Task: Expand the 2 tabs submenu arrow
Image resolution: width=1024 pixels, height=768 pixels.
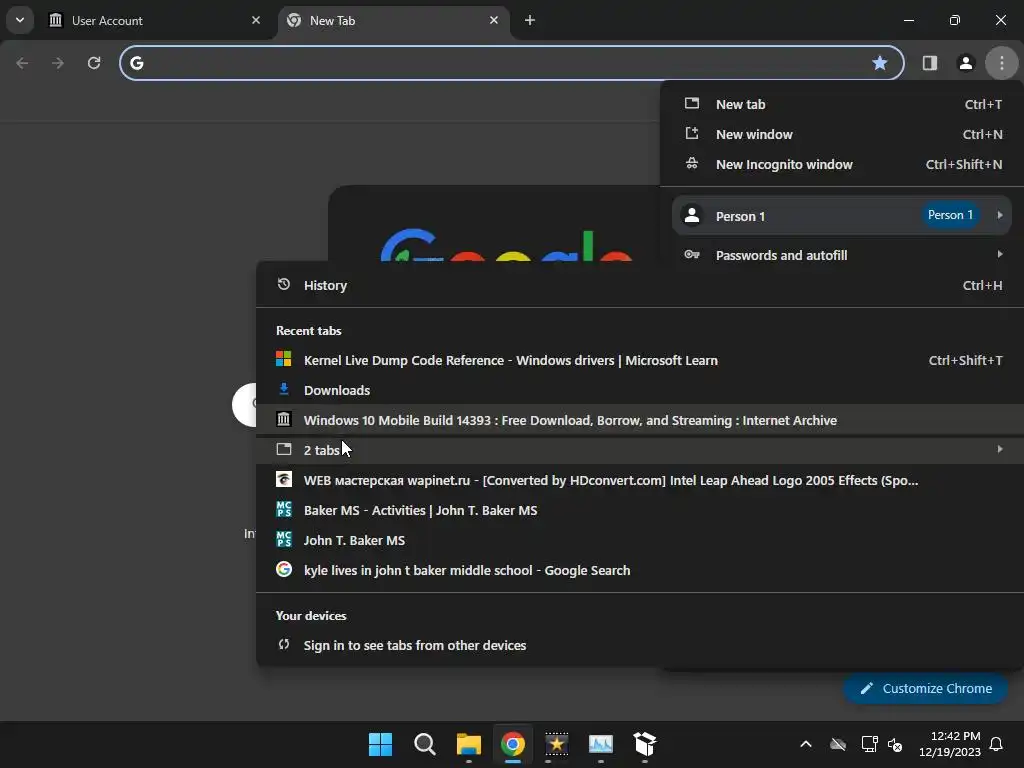Action: (x=1000, y=449)
